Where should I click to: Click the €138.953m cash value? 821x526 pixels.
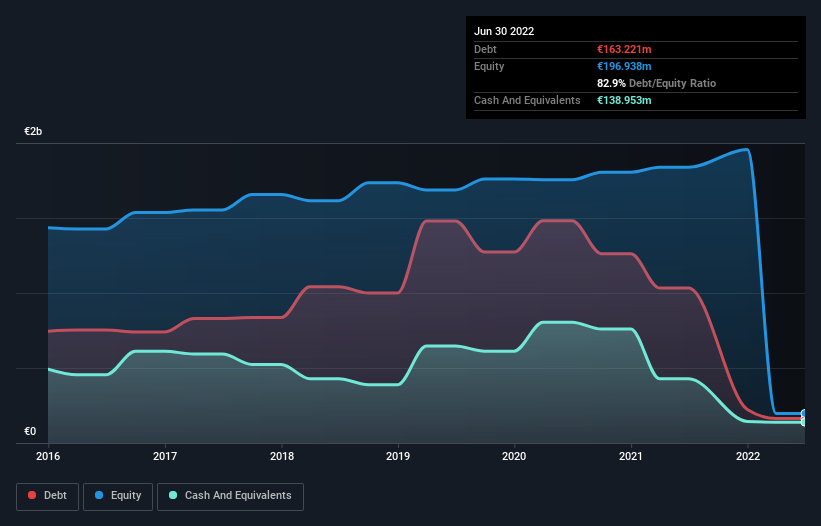click(x=624, y=100)
